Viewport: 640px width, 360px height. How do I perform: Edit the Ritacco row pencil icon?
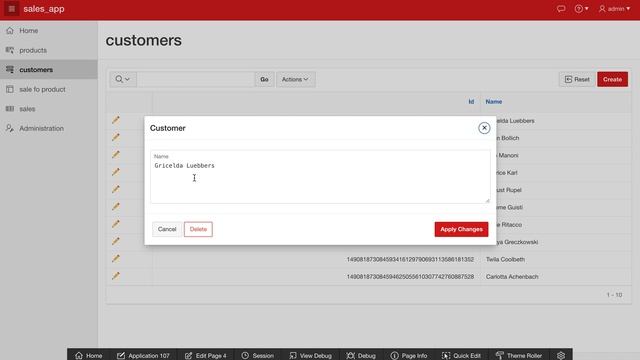coord(116,224)
